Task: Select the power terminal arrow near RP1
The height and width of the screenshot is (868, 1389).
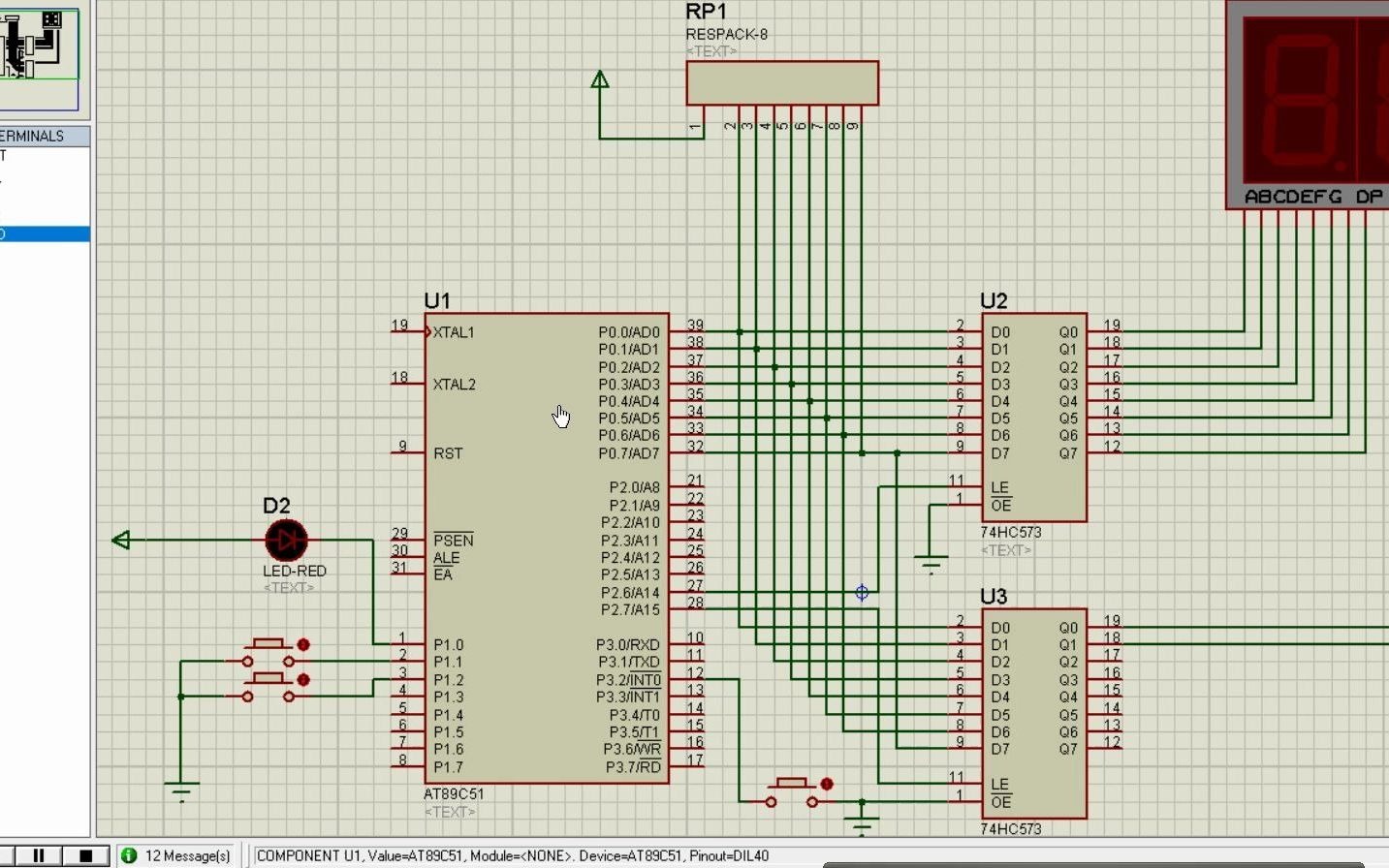Action: (600, 79)
